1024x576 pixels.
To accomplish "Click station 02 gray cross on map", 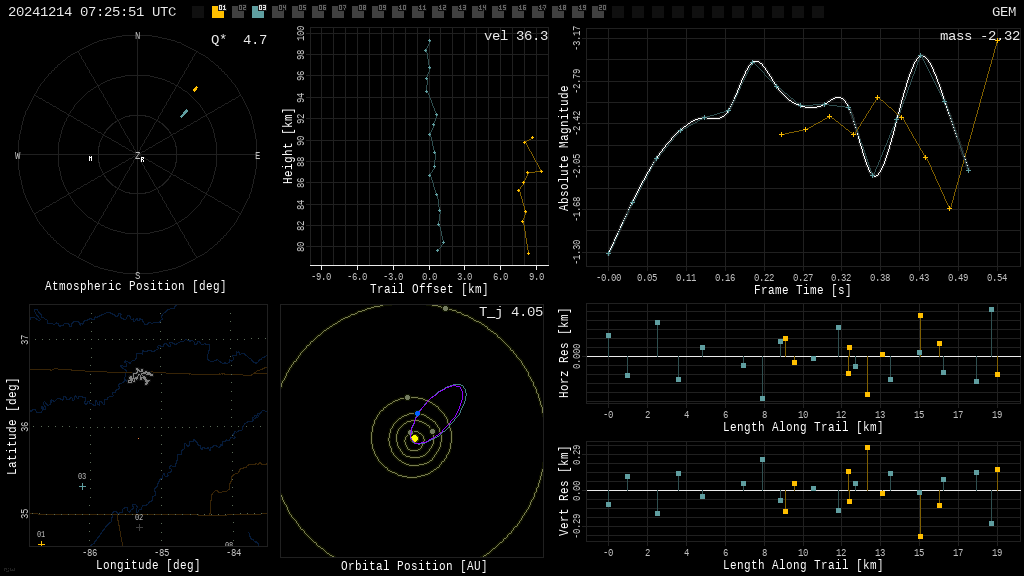I will click(x=139, y=527).
